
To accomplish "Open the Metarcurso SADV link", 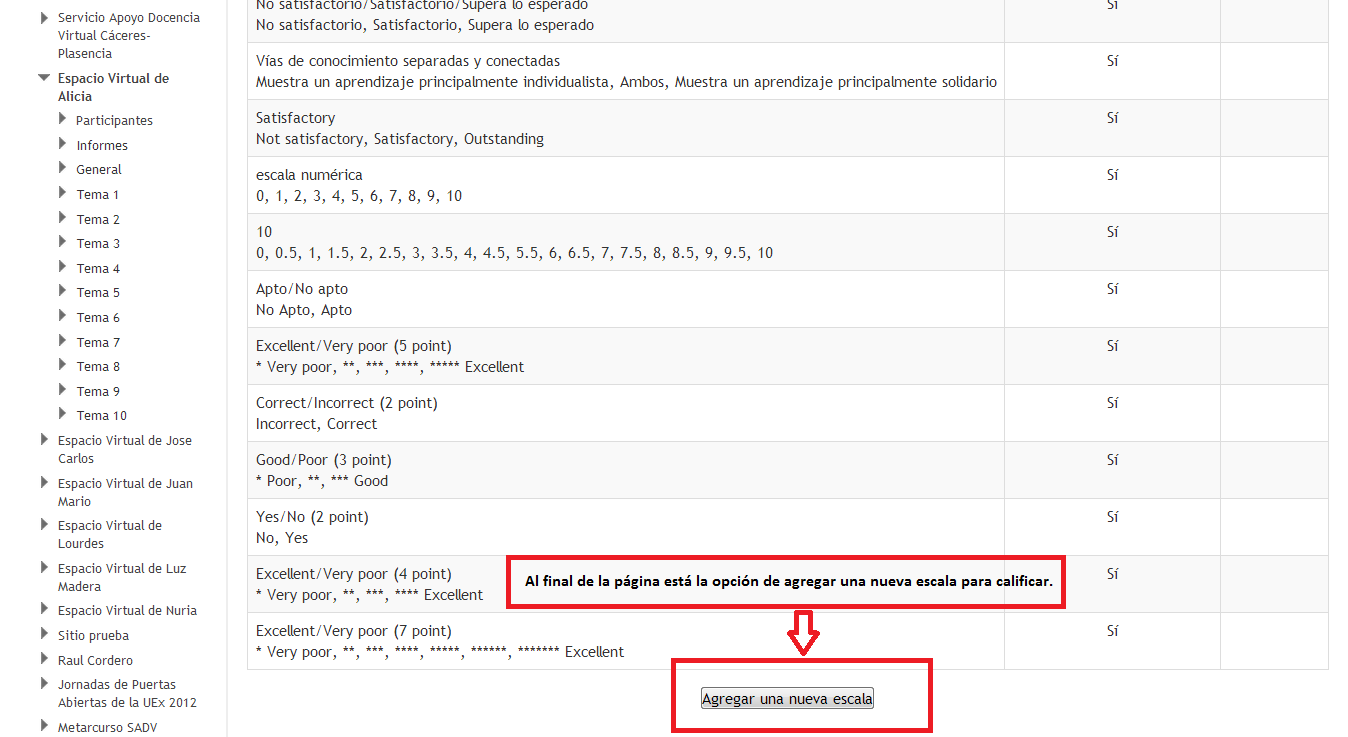I will point(107,728).
